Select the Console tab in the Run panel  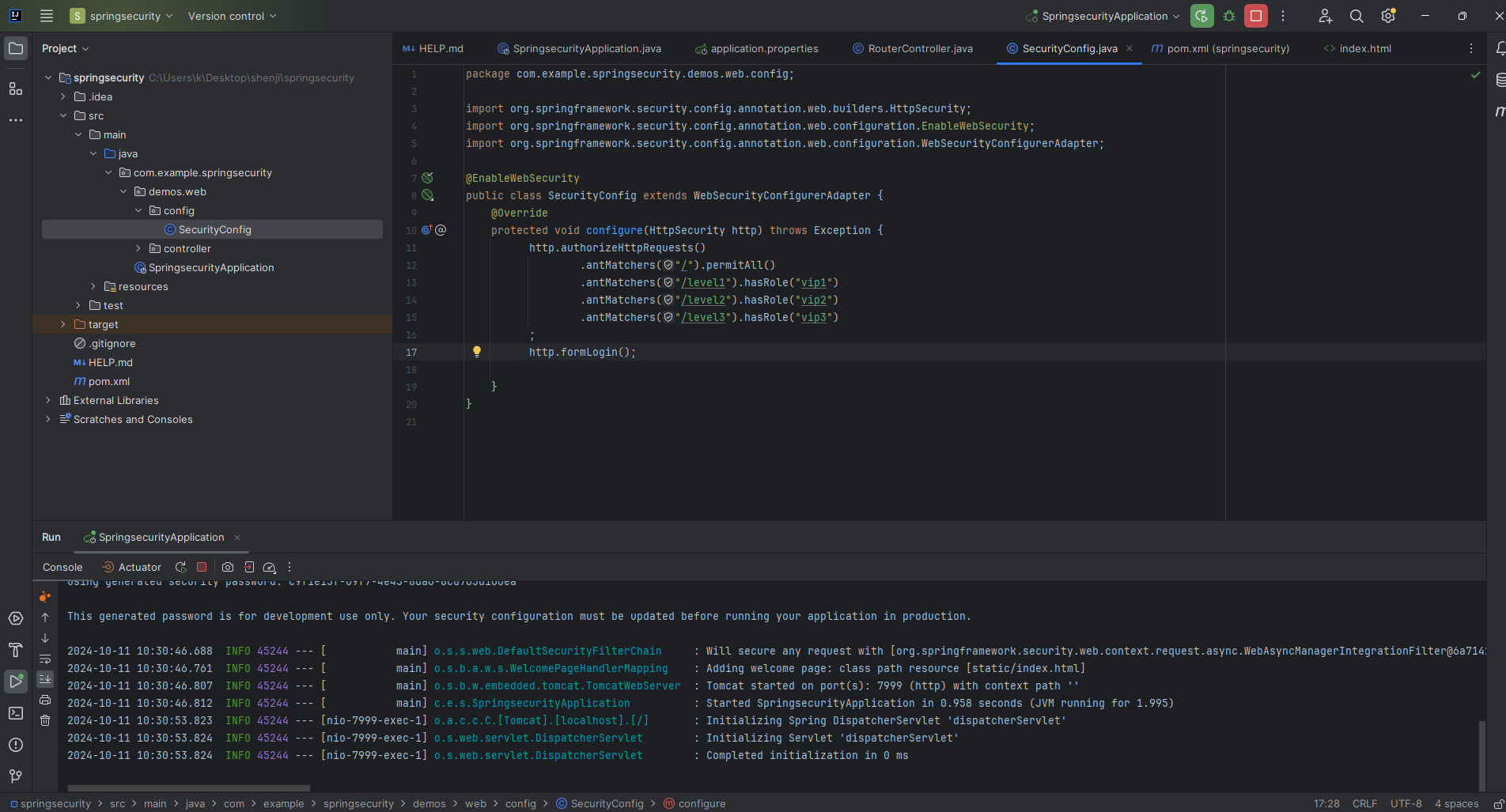tap(62, 567)
